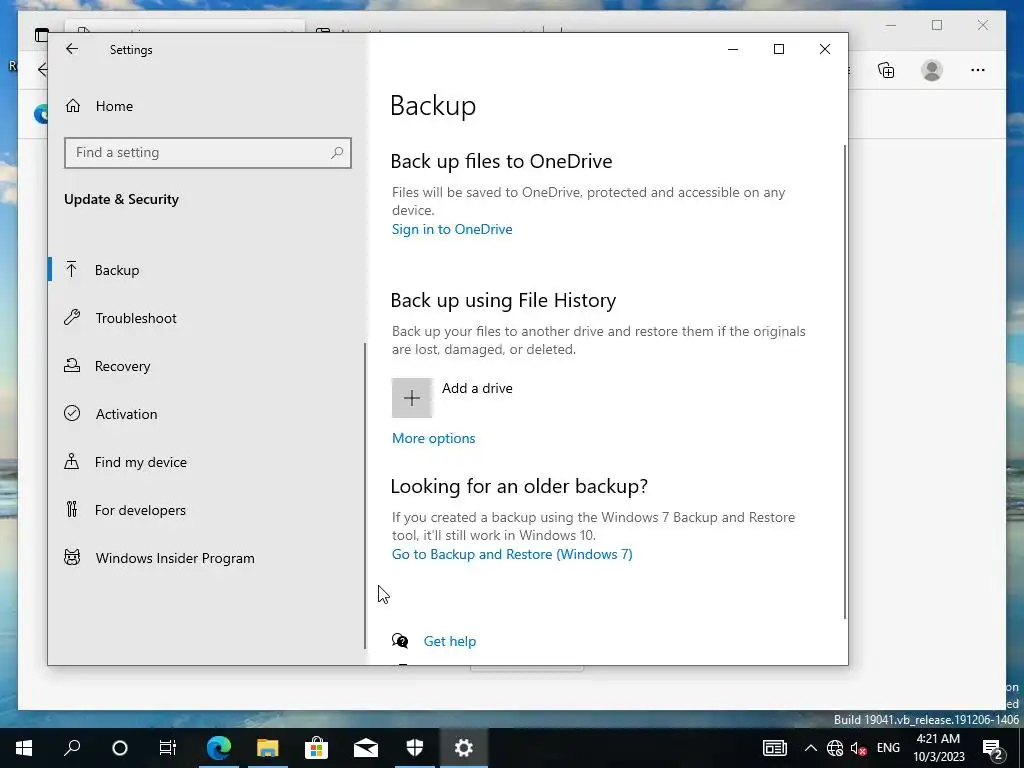Click the Activation checkmark icon
The image size is (1024, 768).
coord(72,413)
